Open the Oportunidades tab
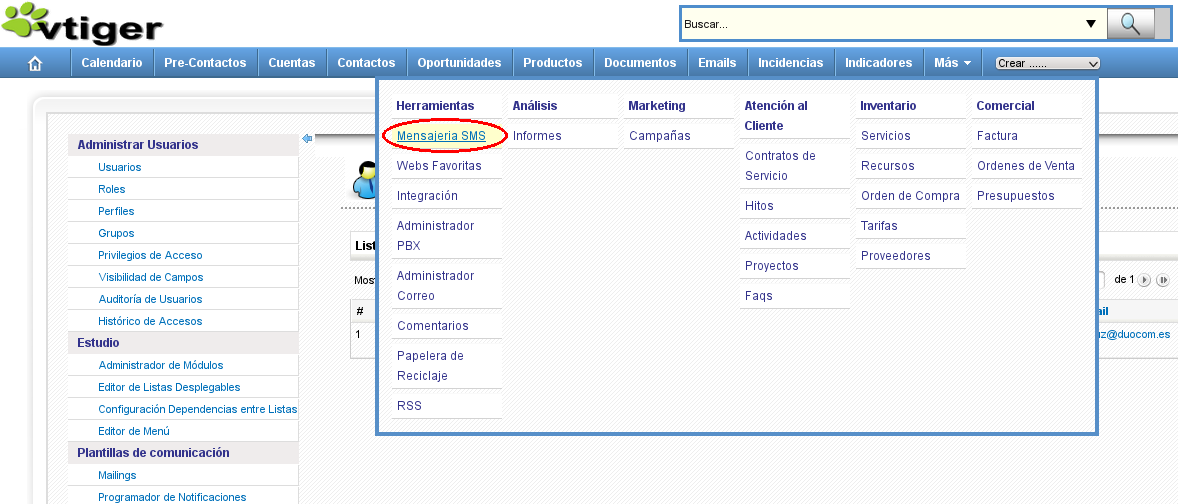This screenshot has width=1178, height=504. click(459, 63)
